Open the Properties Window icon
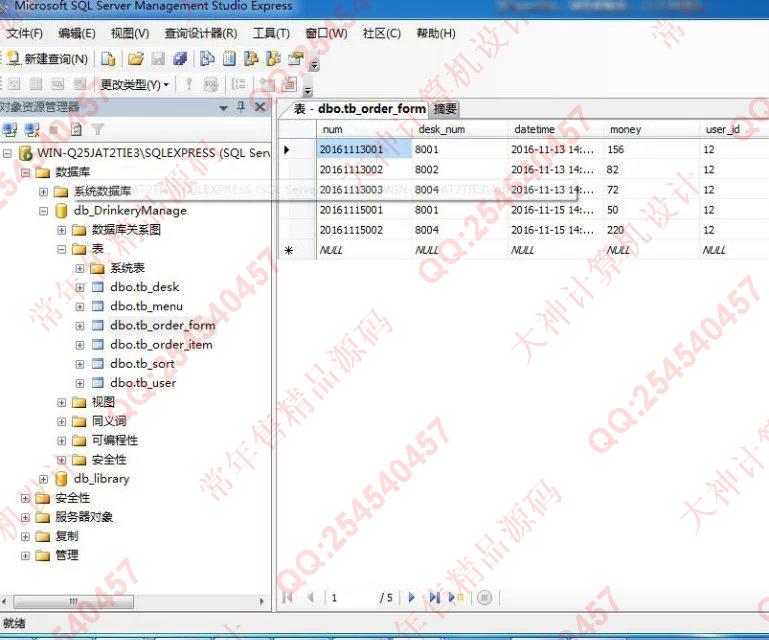Screen dimensions: 769x640 tap(295, 59)
